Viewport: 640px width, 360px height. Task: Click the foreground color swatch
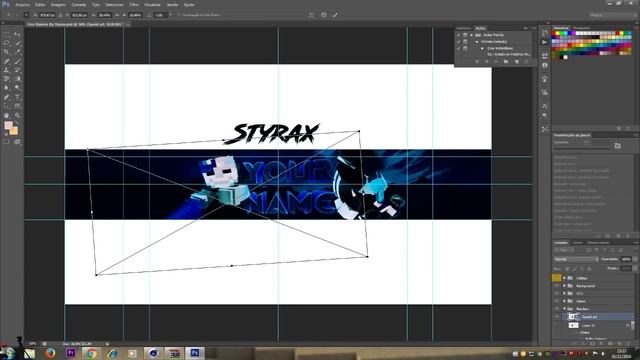pyautogui.click(x=8, y=126)
